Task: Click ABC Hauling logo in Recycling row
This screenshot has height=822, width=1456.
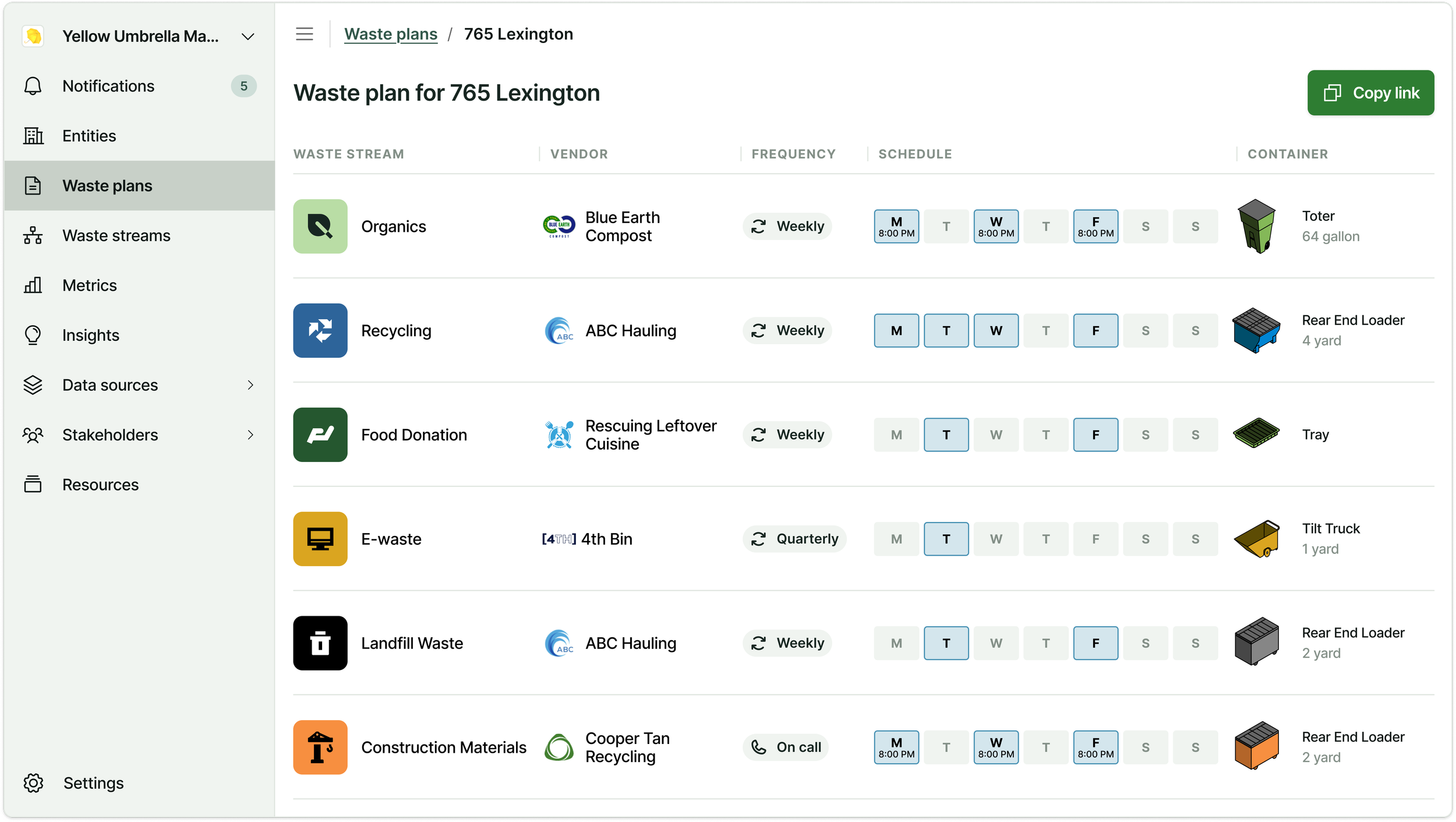Action: tap(559, 330)
